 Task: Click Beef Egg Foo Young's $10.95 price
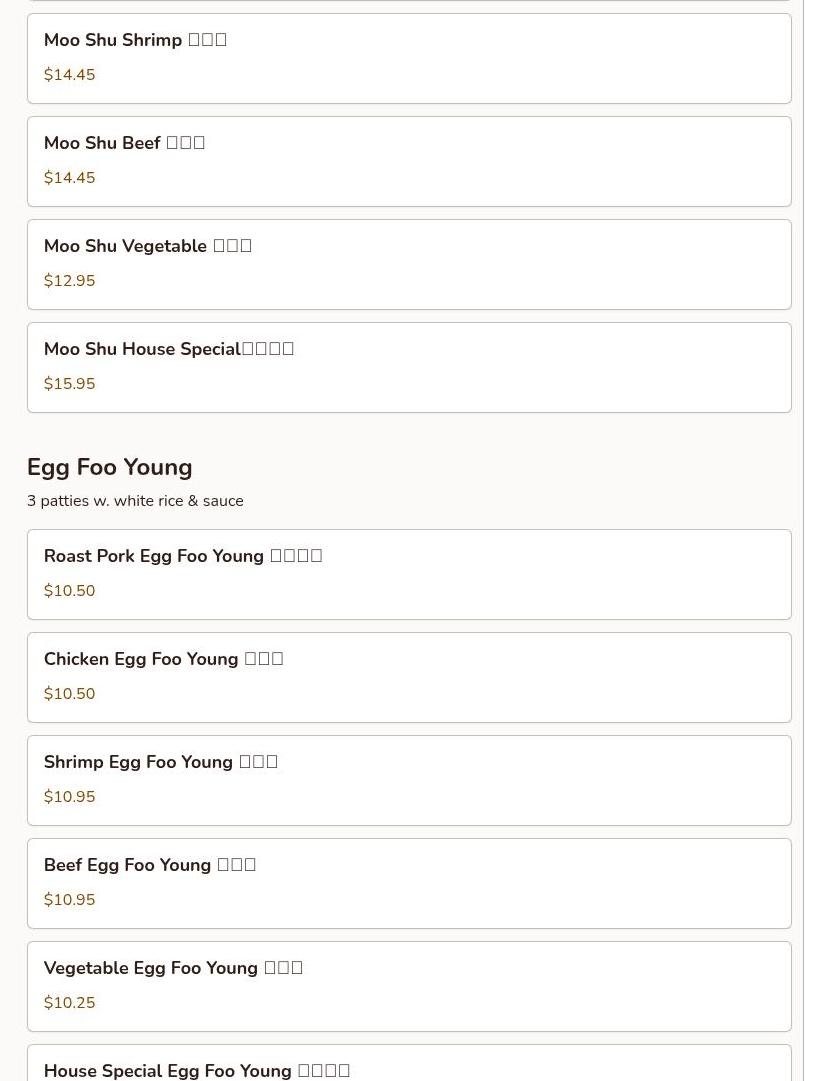69,900
